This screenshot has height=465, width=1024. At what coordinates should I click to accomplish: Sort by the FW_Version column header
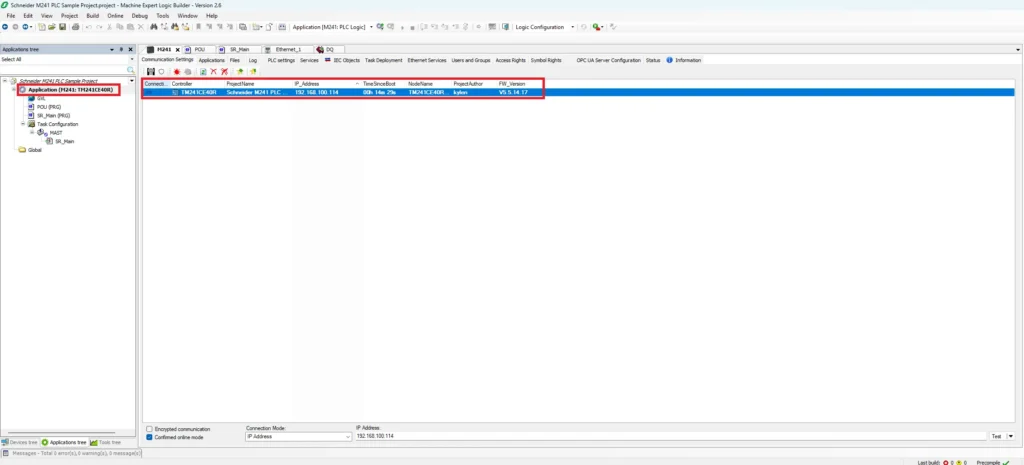pos(512,84)
